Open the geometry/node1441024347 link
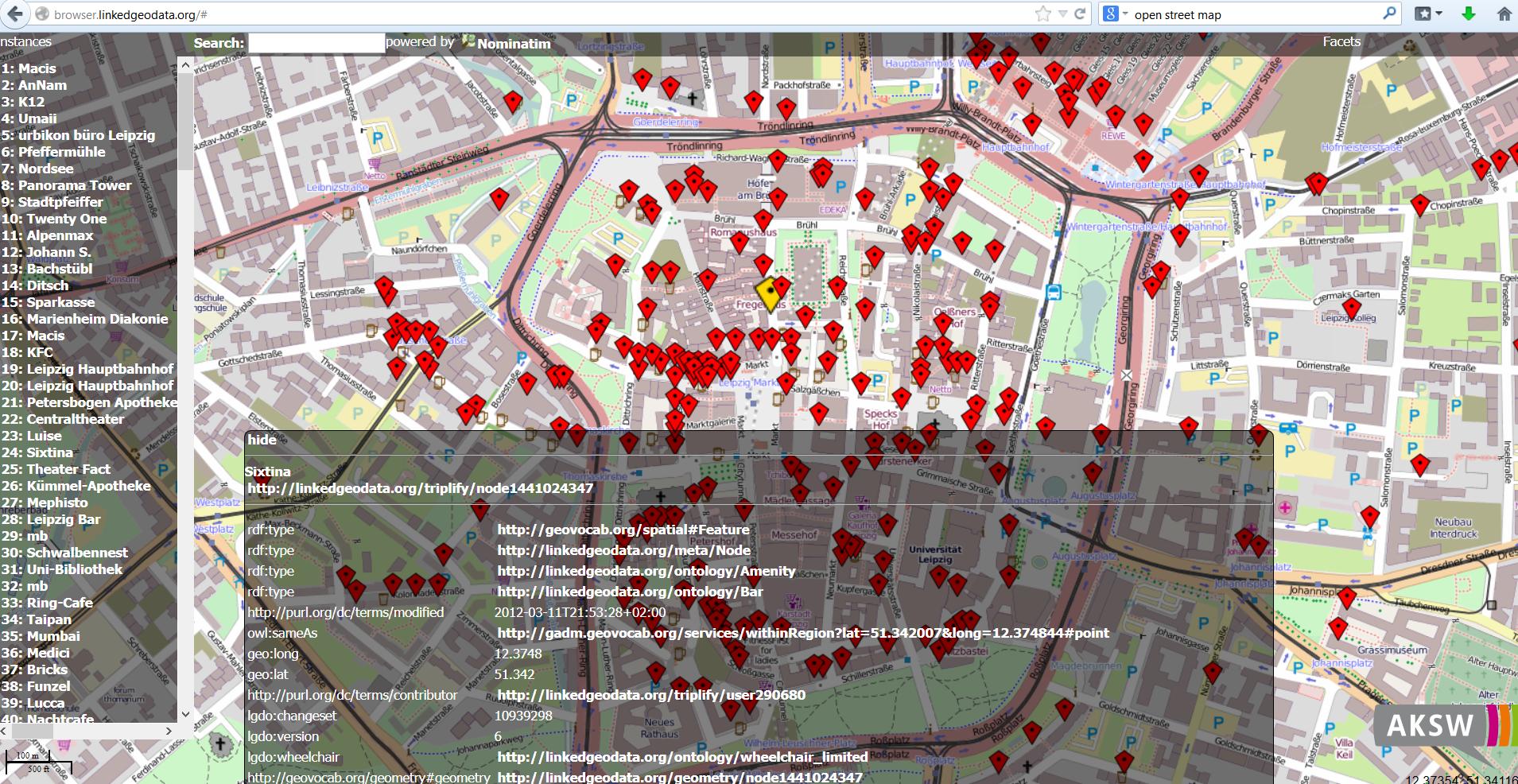Screen dimensions: 1518x784 pos(680,777)
